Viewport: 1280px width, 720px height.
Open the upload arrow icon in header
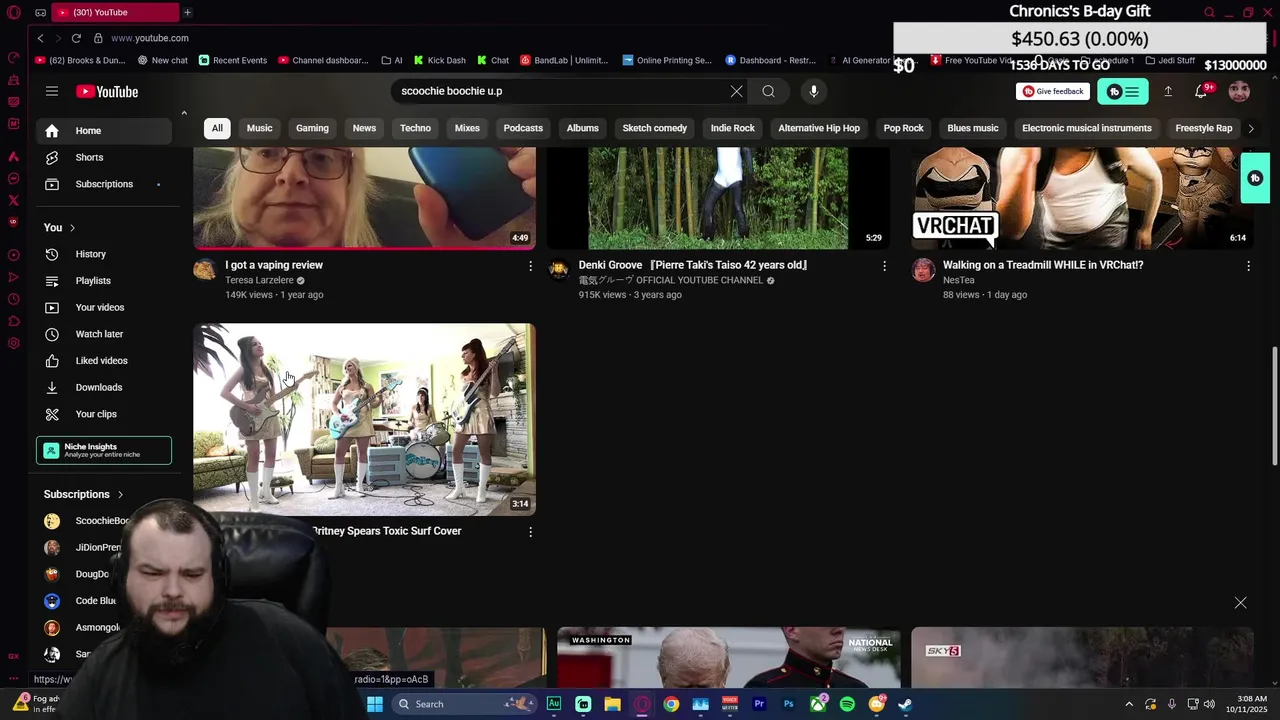click(1167, 91)
